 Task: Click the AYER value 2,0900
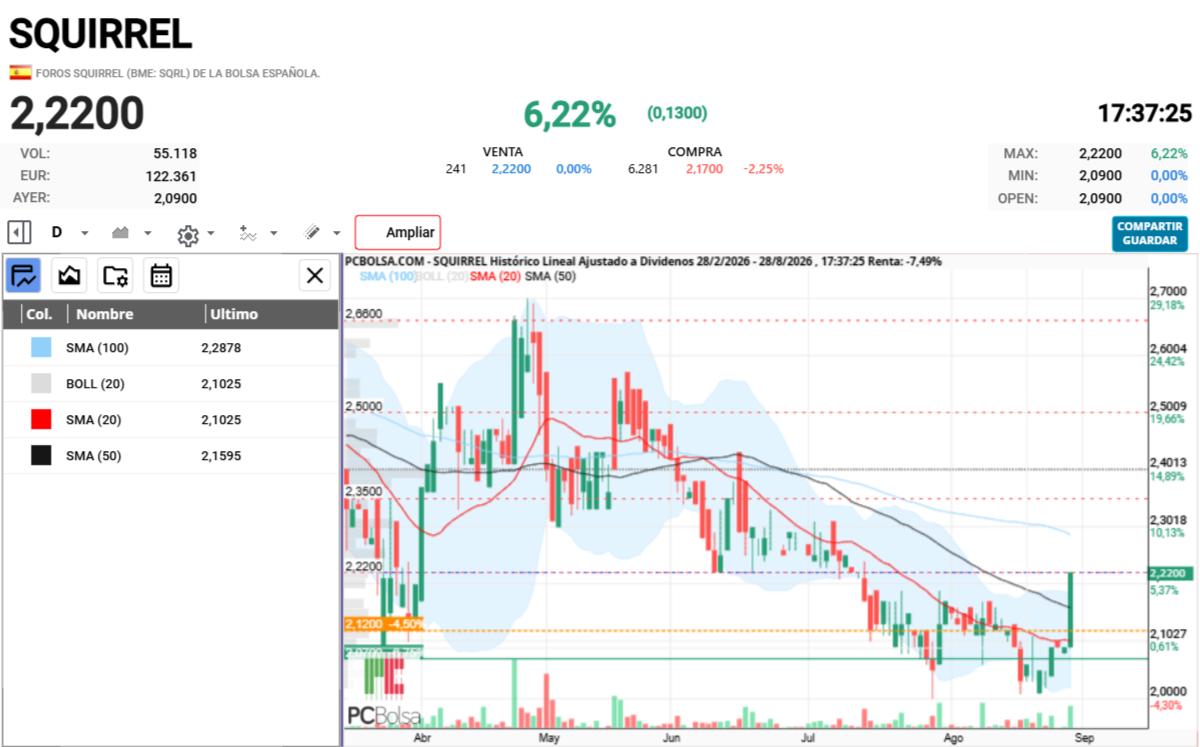point(175,198)
